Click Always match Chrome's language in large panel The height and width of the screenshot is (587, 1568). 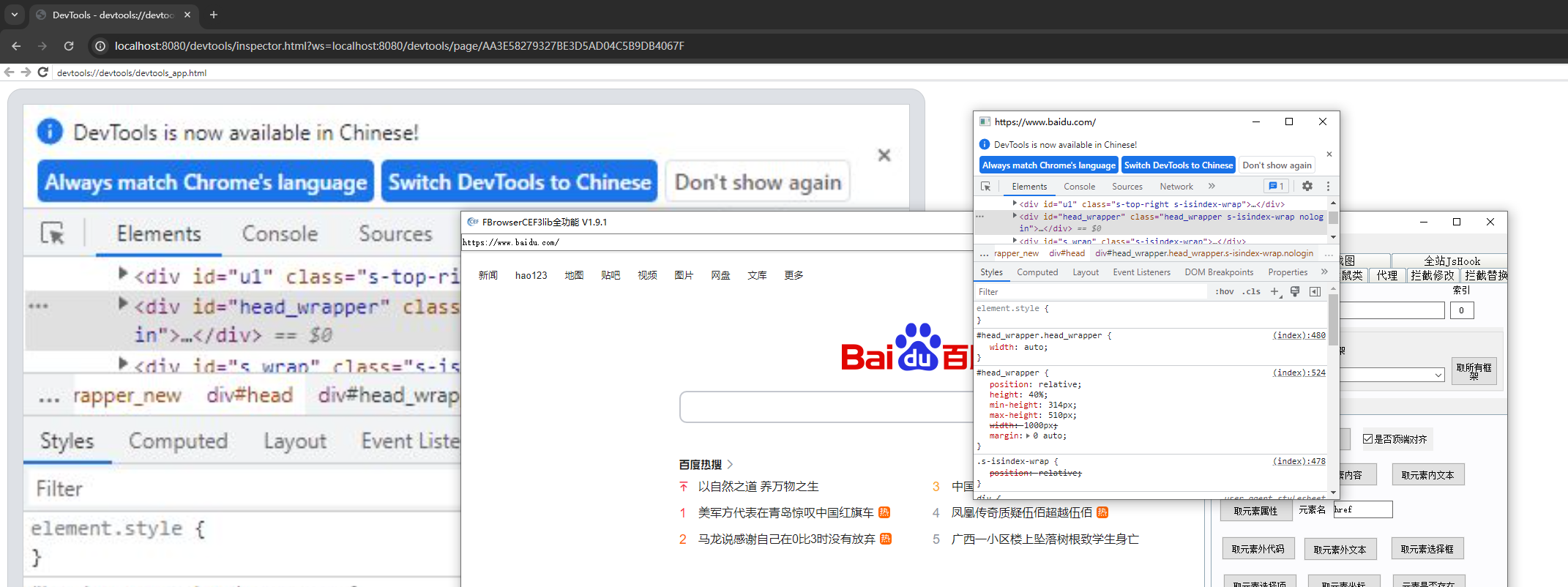tap(206, 182)
